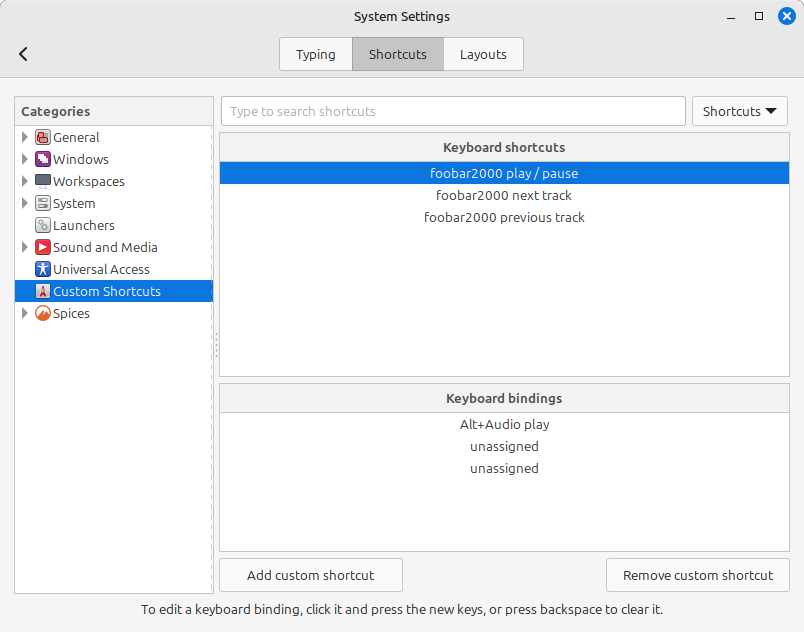Go back with the left arrow

23,54
